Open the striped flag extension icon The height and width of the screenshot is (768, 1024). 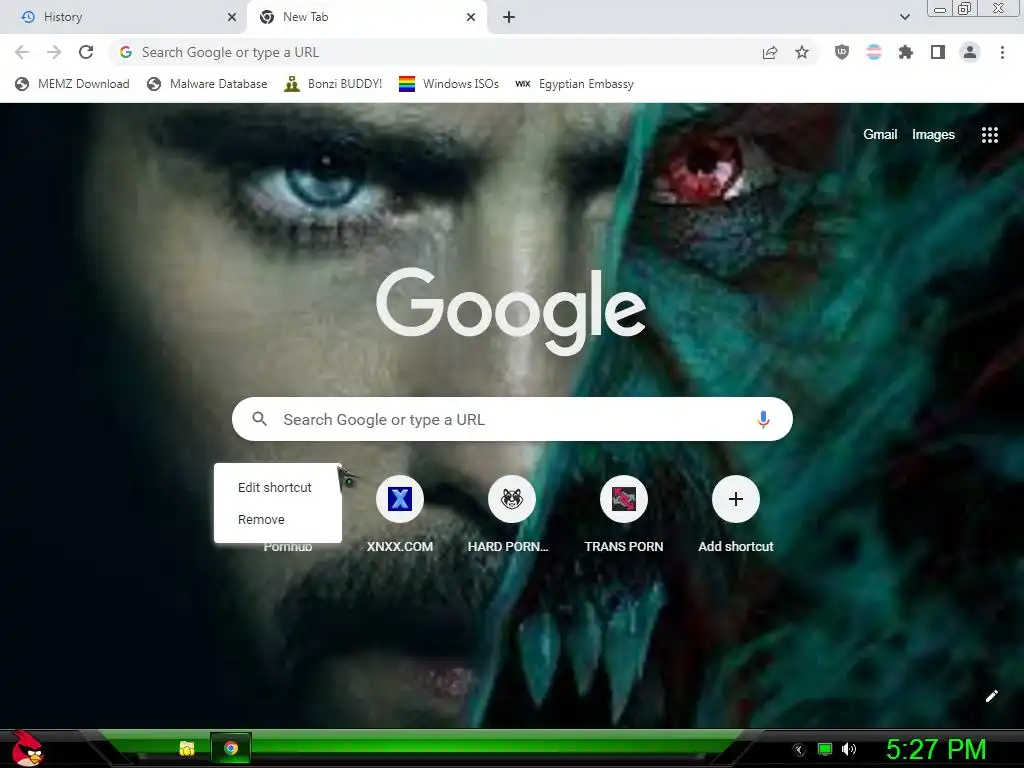(874, 52)
